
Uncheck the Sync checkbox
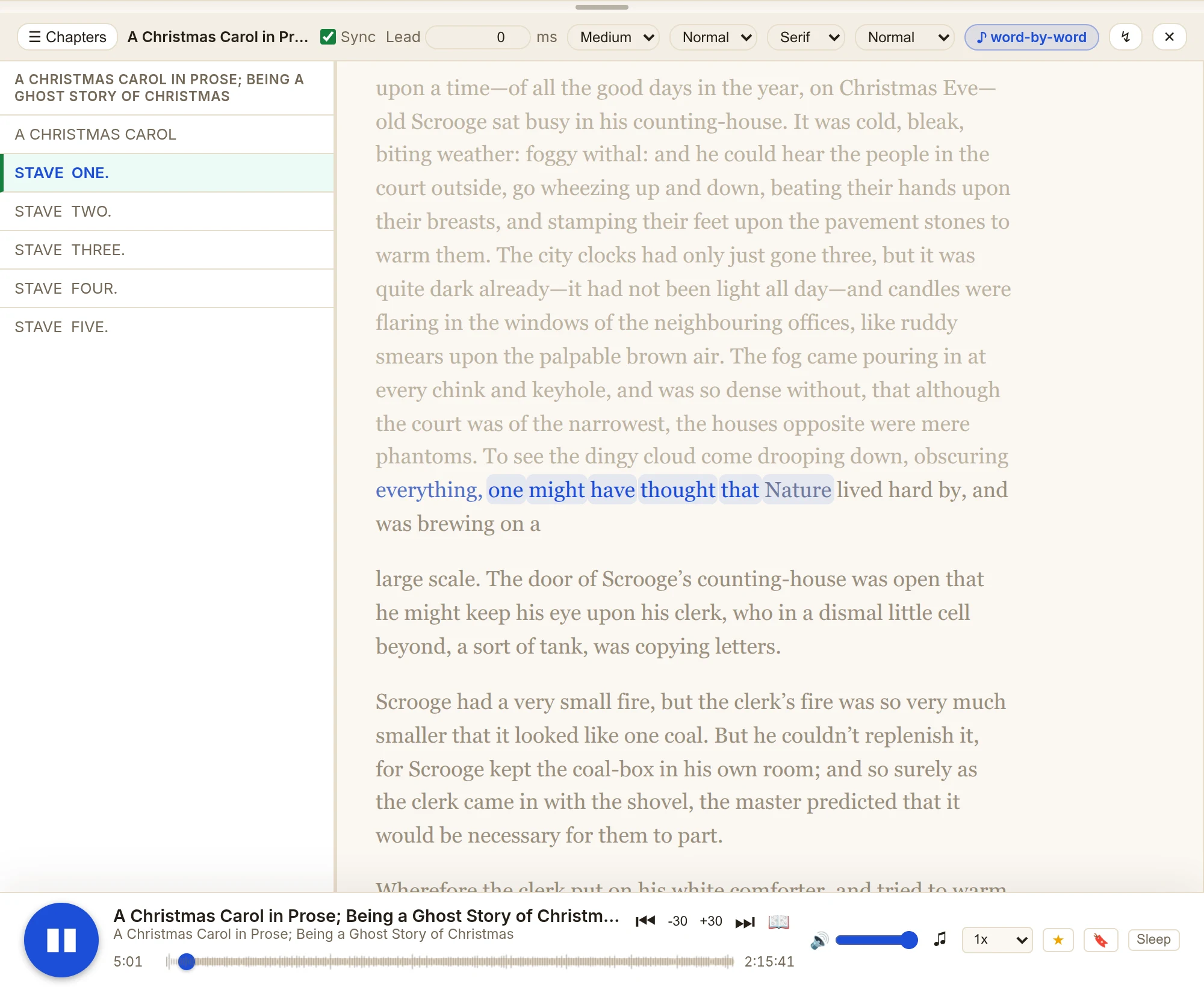coord(328,37)
